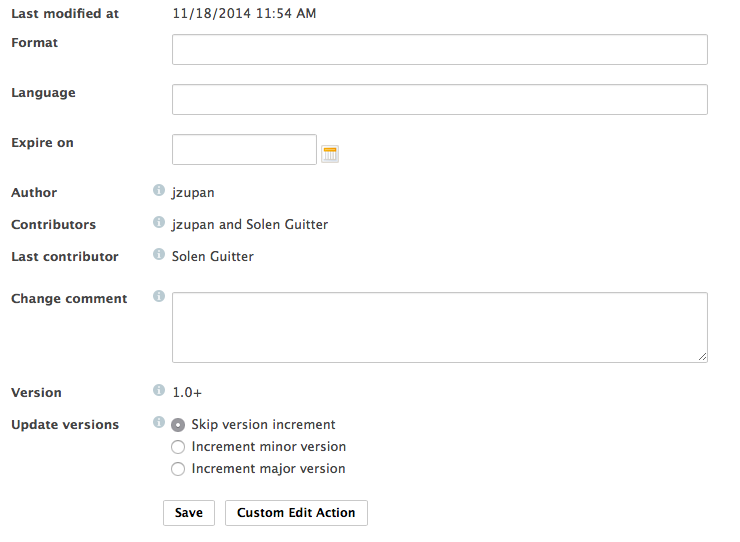Viewport: 740px width, 542px height.
Task: Click the info icon beside Contributors
Action: pos(159,222)
